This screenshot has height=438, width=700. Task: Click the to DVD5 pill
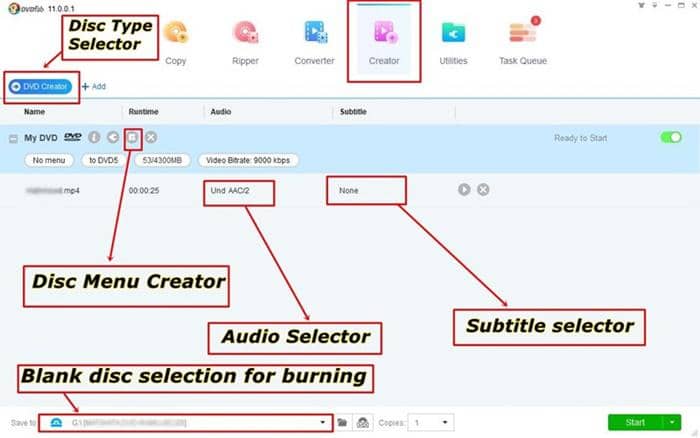(104, 160)
